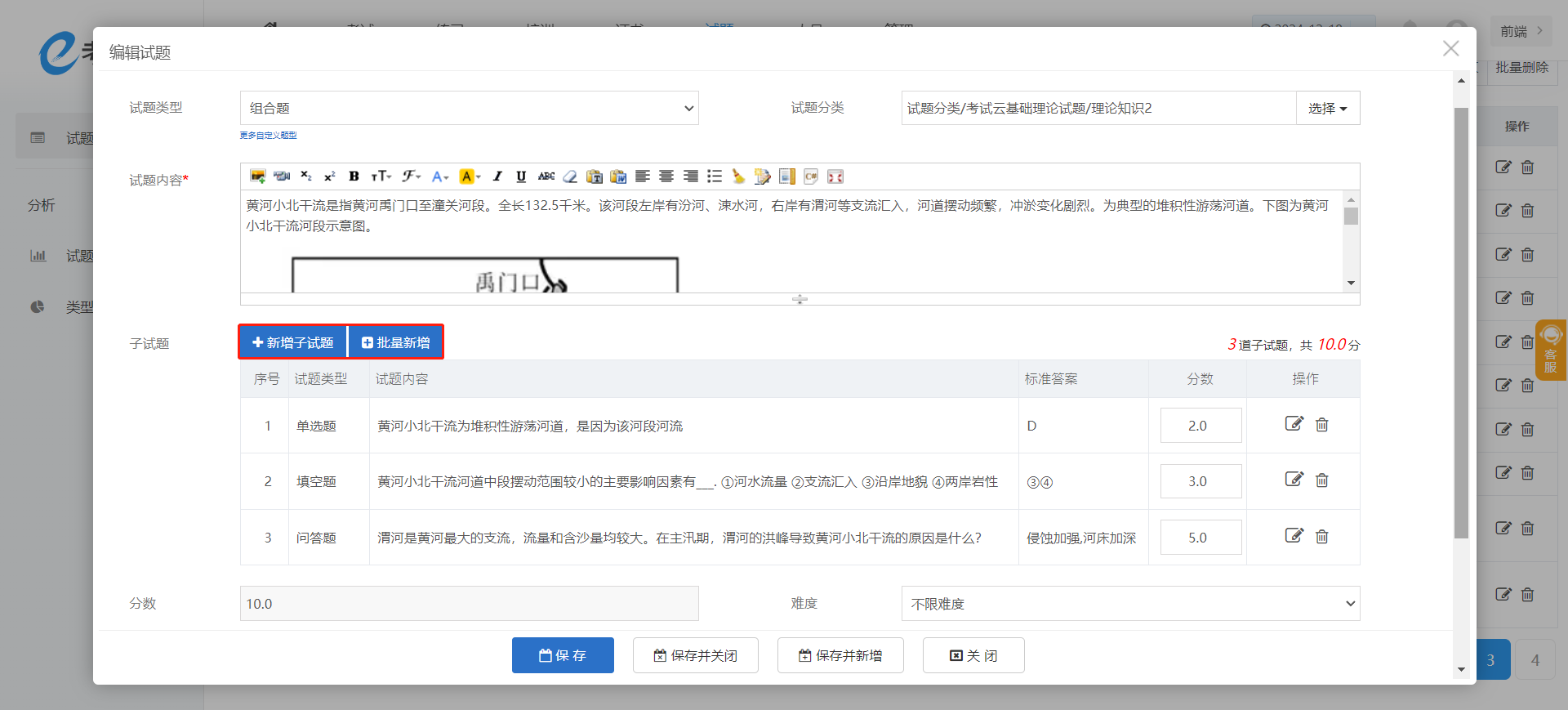1568x710 pixels.
Task: Edit sub-question 1 with pencil icon
Action: [x=1294, y=424]
